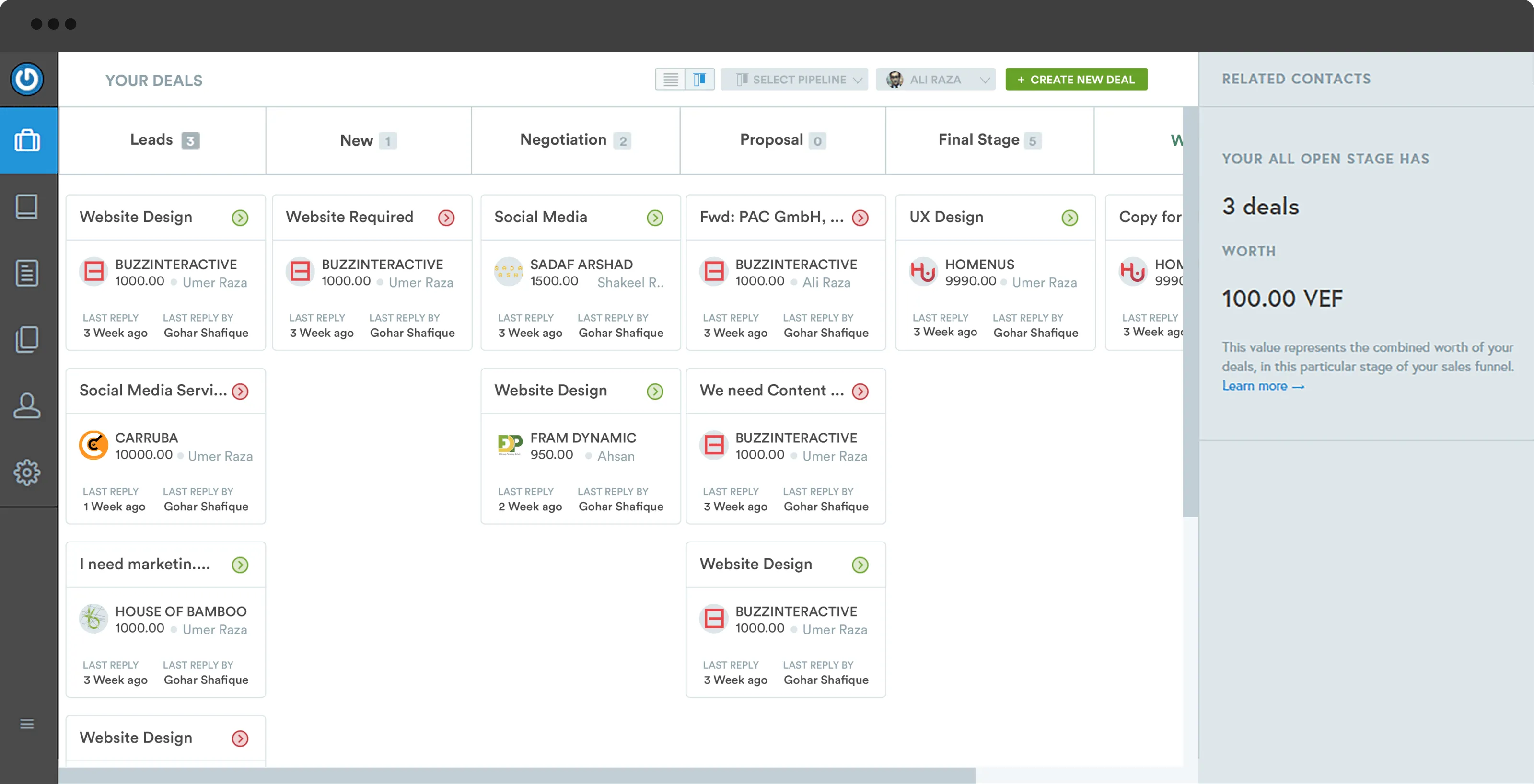Click the blue power logo icon
Screen dimensions: 1534x784
tap(27, 79)
